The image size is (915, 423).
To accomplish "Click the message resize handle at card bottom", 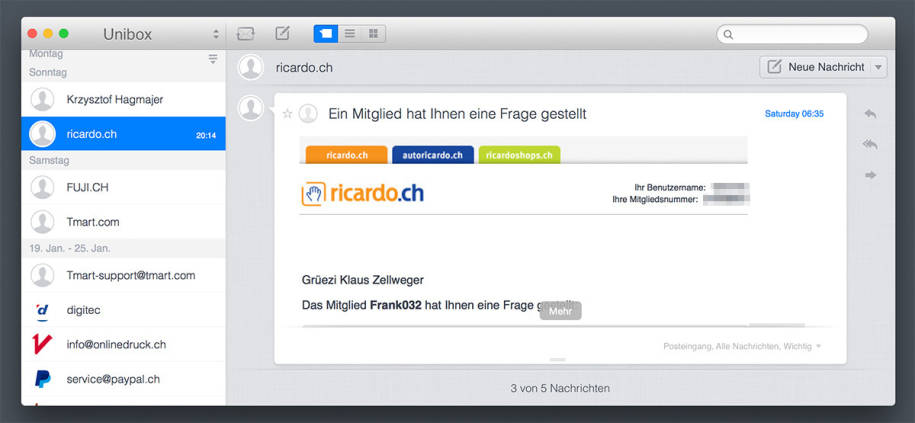I will tap(558, 359).
